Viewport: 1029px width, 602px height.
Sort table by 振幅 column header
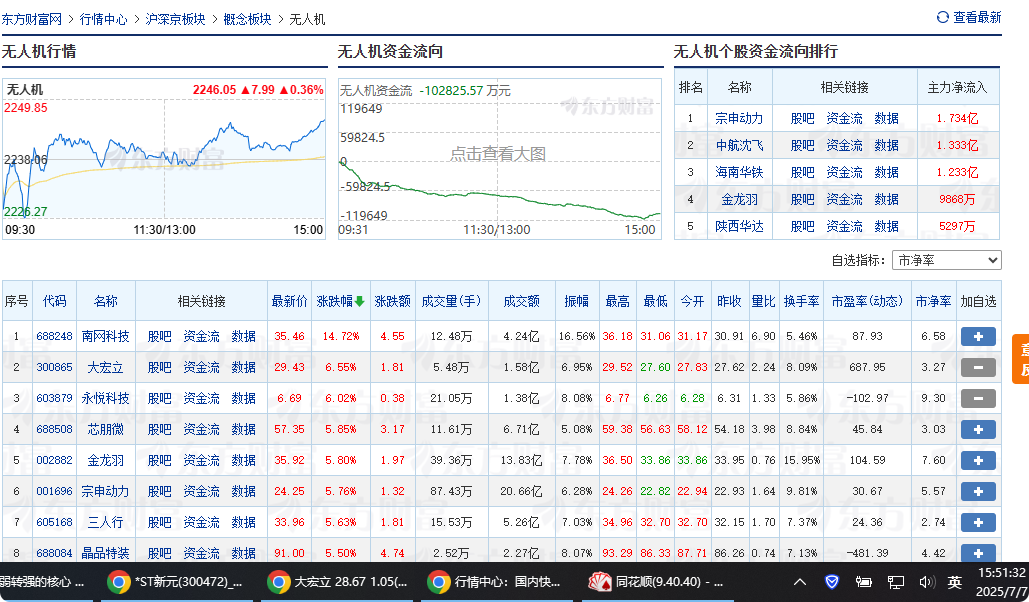(577, 301)
